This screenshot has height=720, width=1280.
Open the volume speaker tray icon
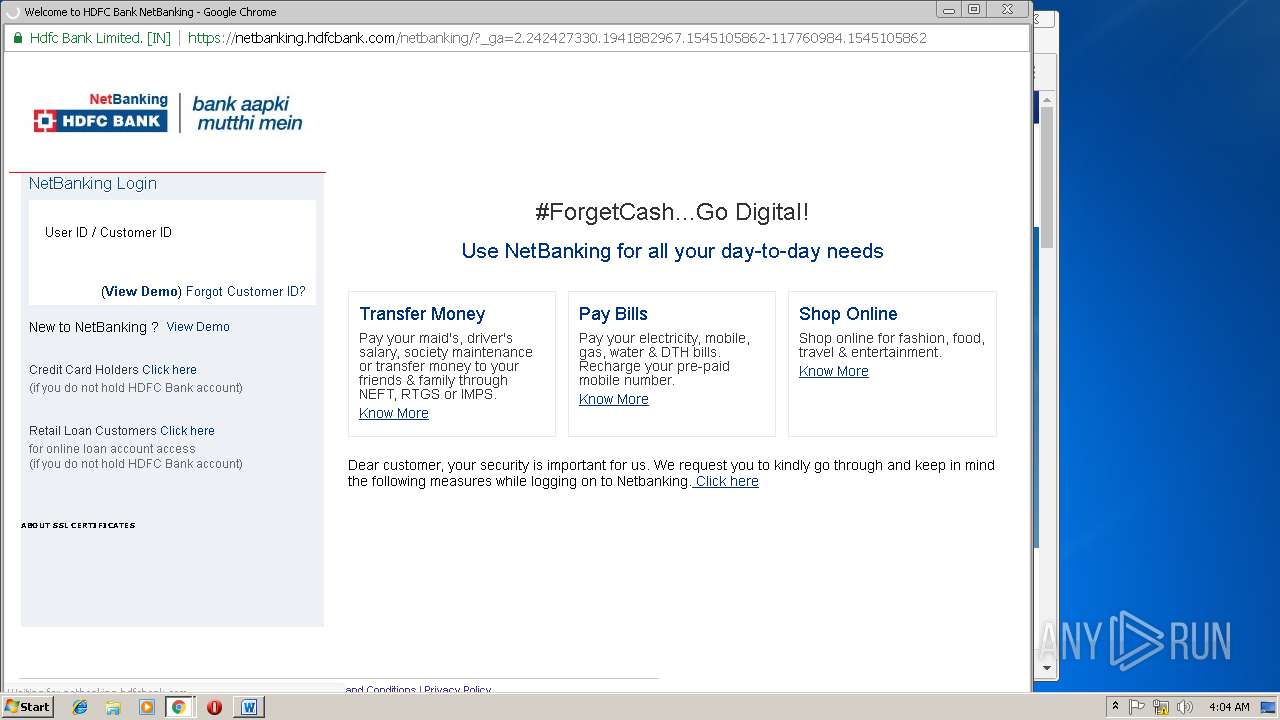pyautogui.click(x=1185, y=707)
